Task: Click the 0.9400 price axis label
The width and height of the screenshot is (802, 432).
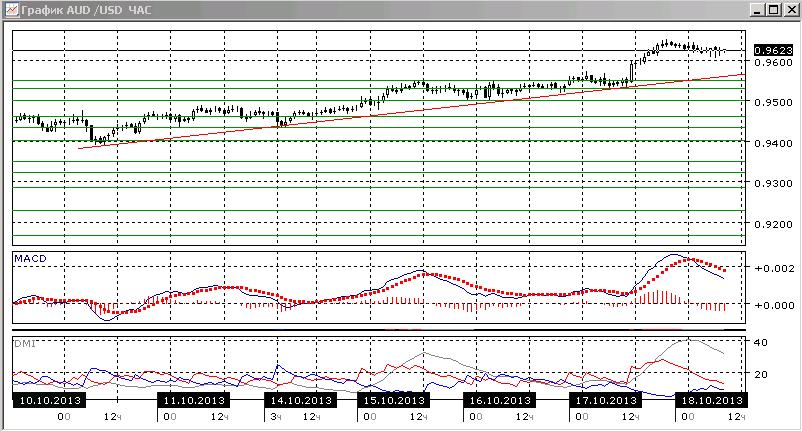Action: 773,143
